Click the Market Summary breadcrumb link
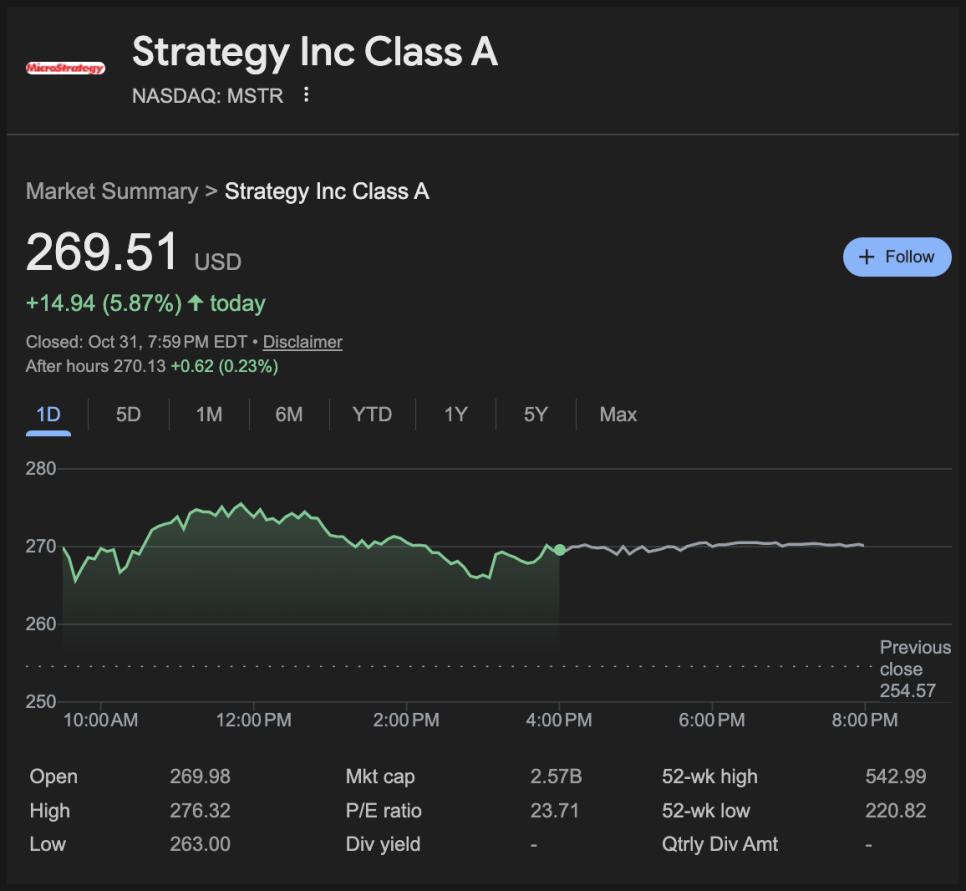This screenshot has width=966, height=891. 112,192
